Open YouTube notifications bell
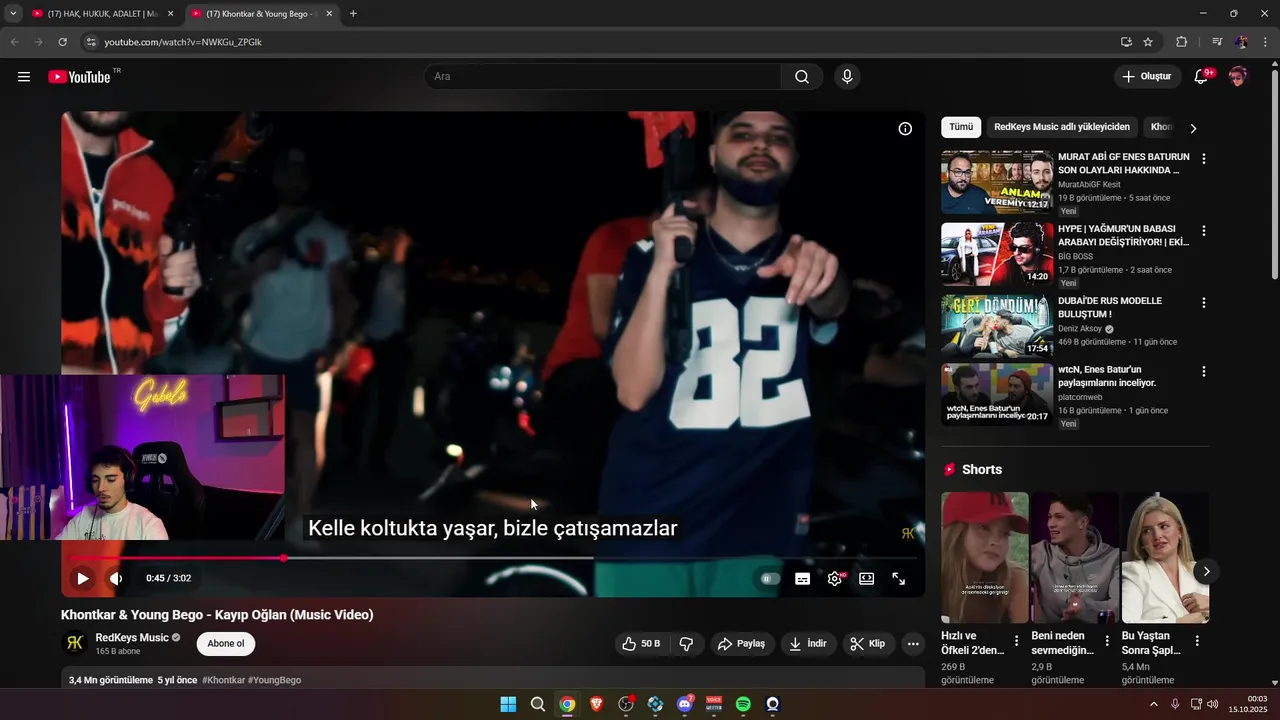 (x=1202, y=77)
